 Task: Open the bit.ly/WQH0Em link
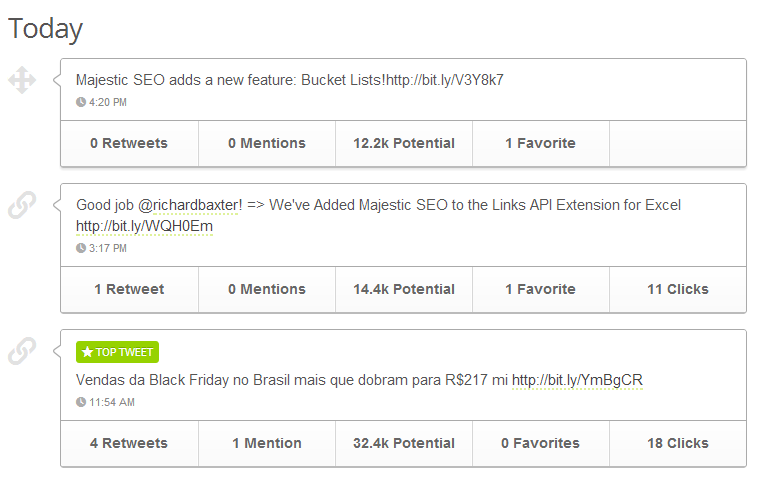click(x=144, y=226)
